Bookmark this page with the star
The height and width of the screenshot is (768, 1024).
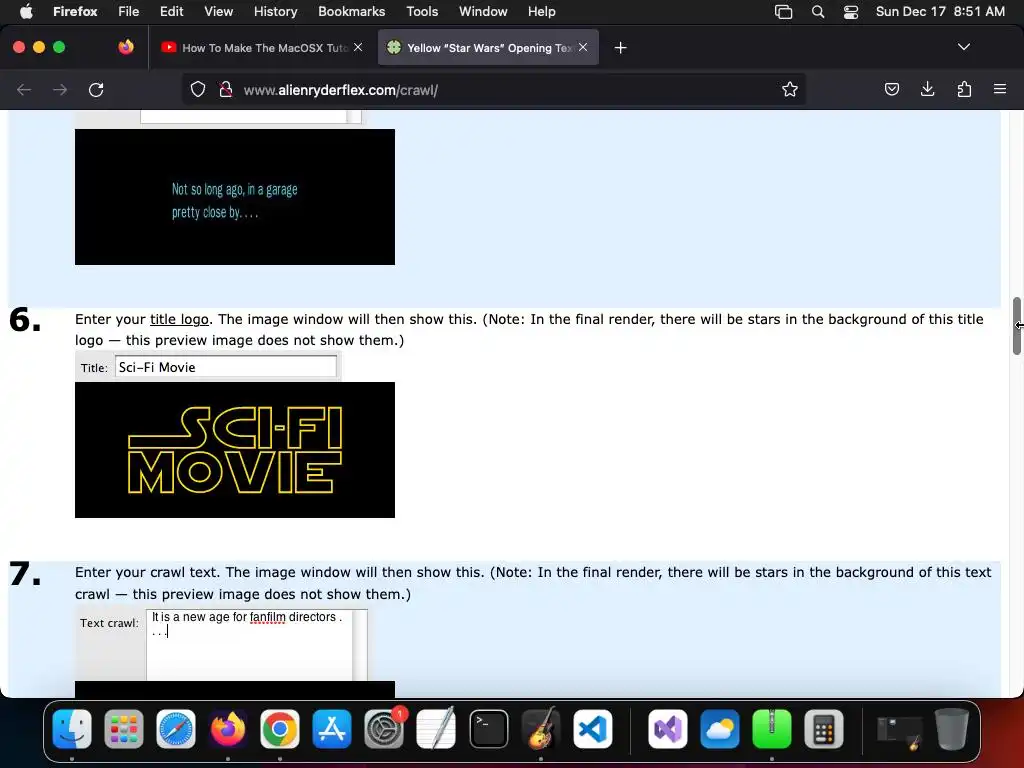pyautogui.click(x=790, y=89)
